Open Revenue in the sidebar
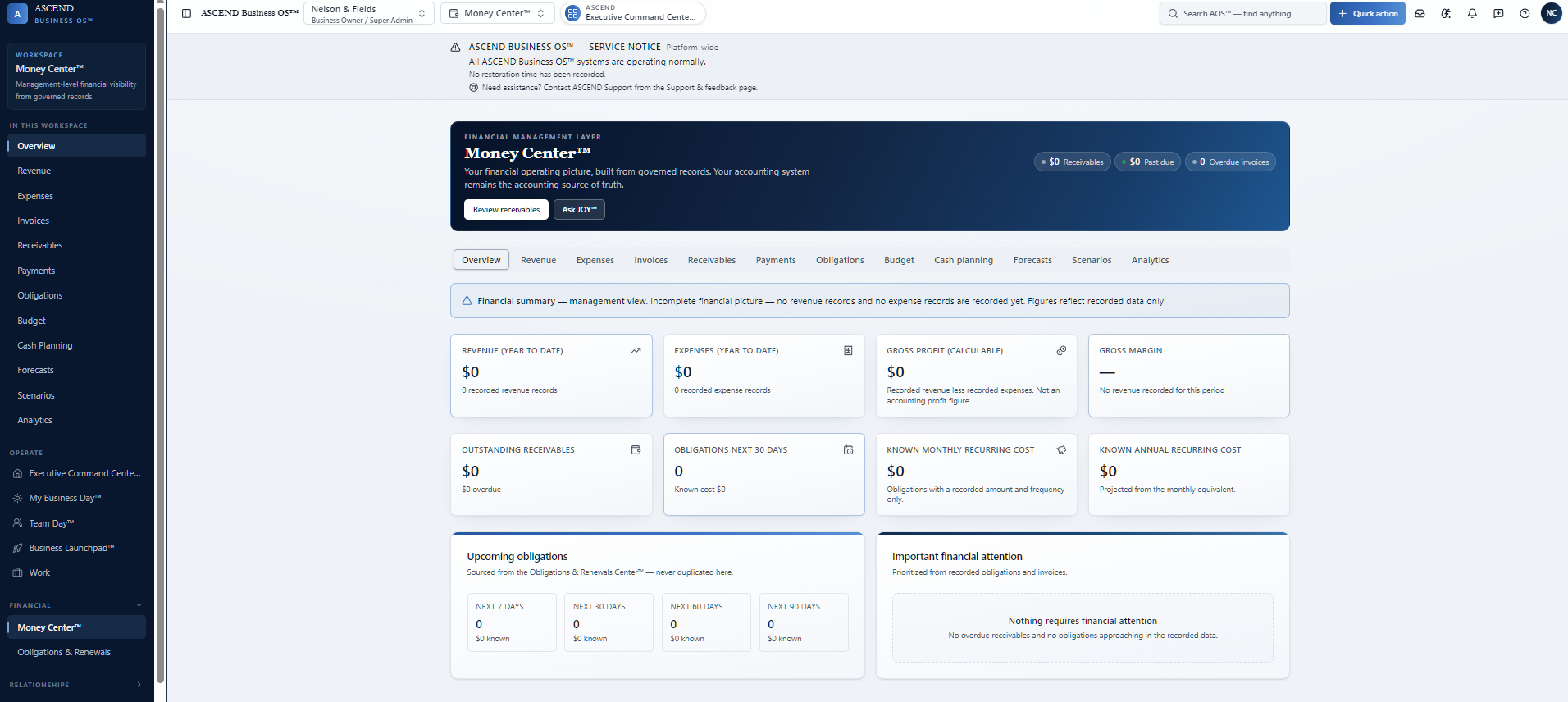The width and height of the screenshot is (1568, 702). (76, 171)
